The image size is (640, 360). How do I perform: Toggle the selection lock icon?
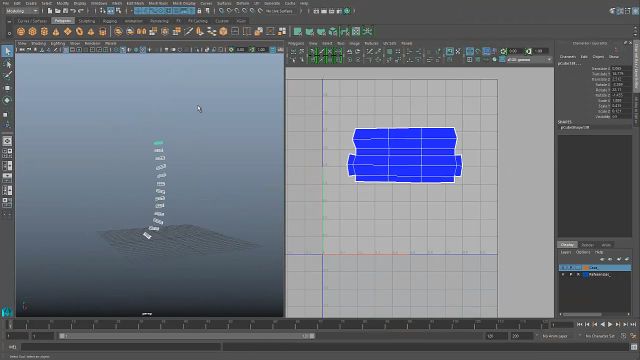[199, 11]
